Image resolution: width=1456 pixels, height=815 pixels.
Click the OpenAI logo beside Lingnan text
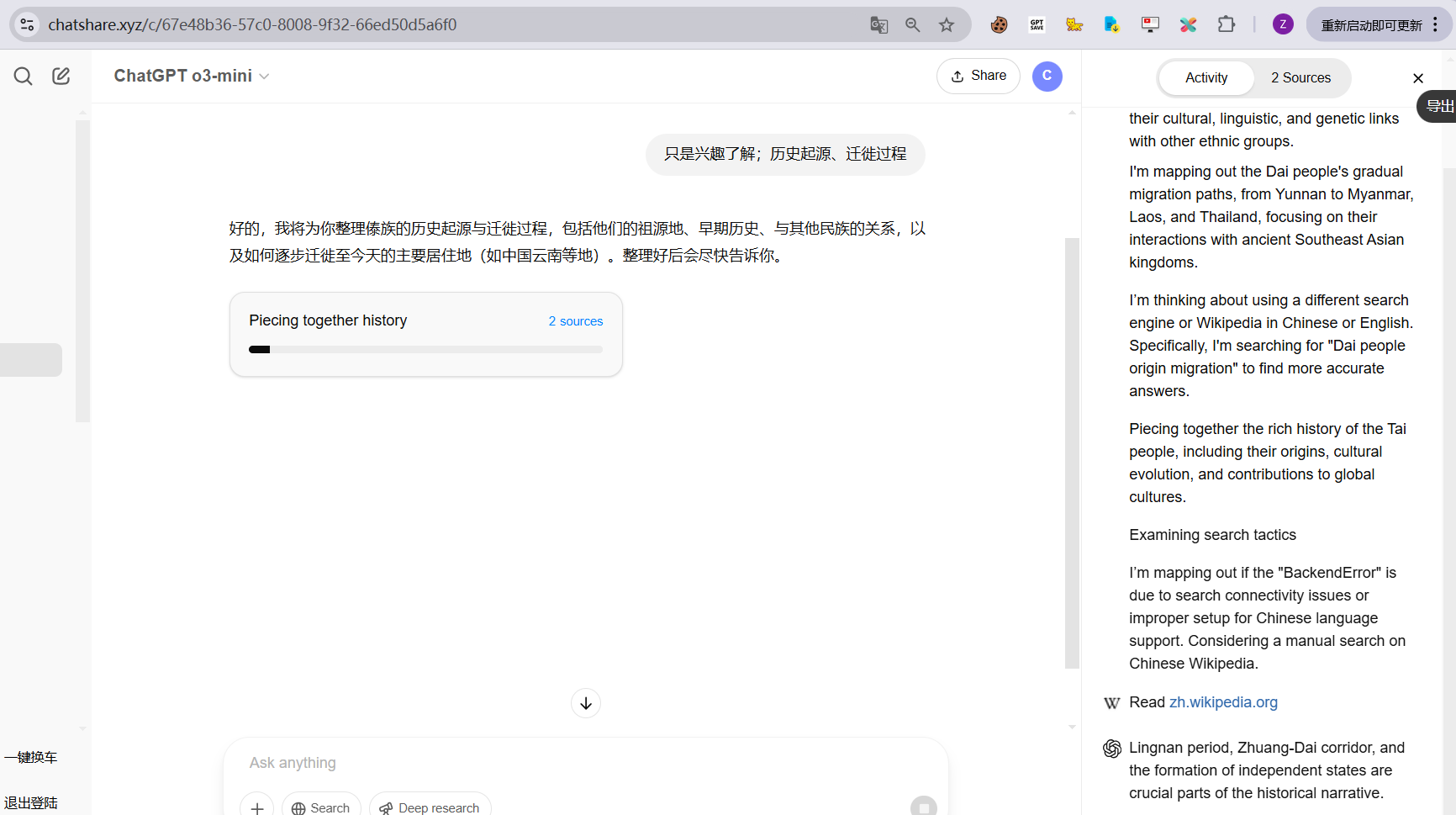pos(1112,749)
